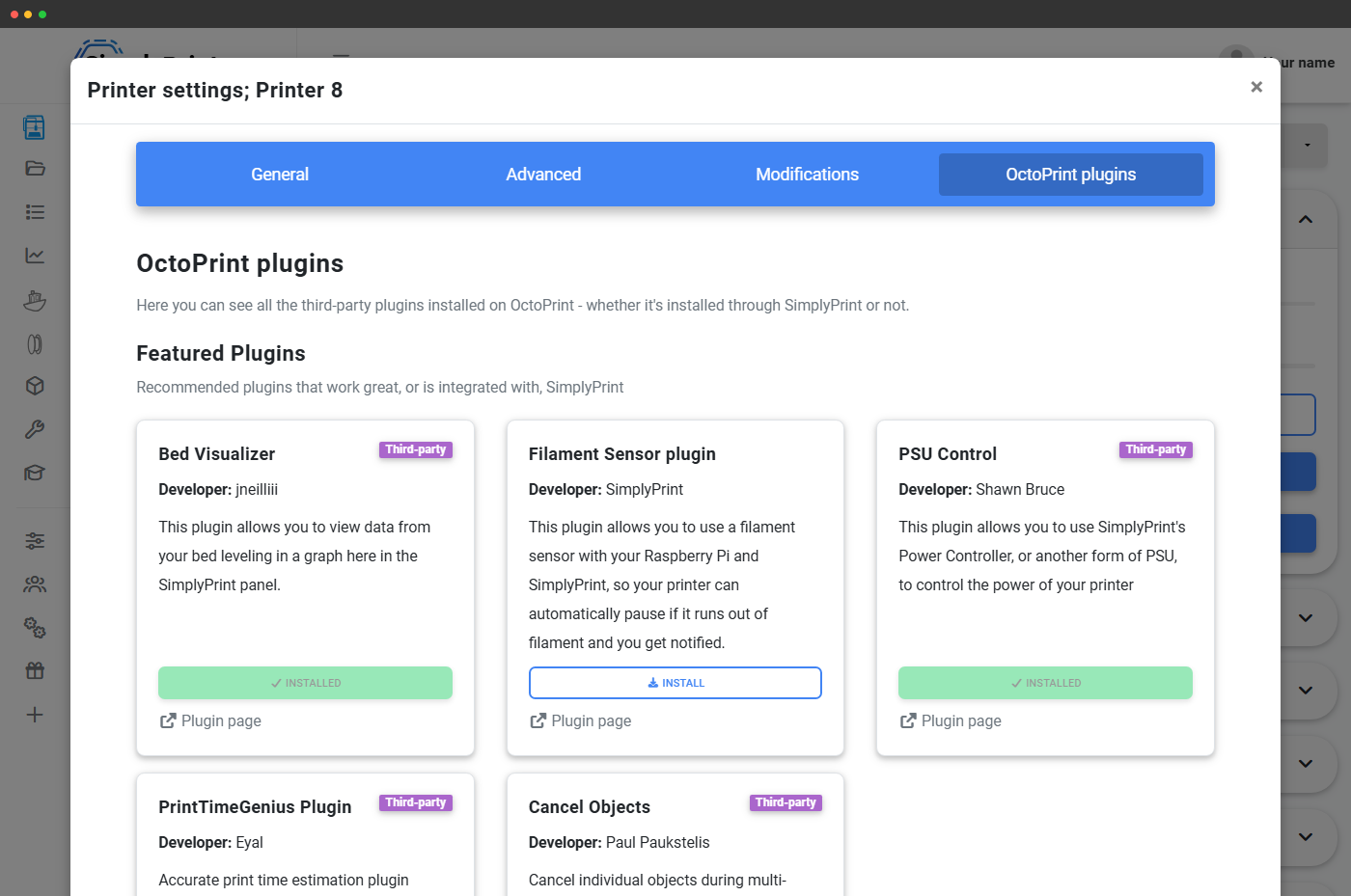The height and width of the screenshot is (896, 1351).
Task: Install the Filament Sensor plugin
Action: click(675, 683)
